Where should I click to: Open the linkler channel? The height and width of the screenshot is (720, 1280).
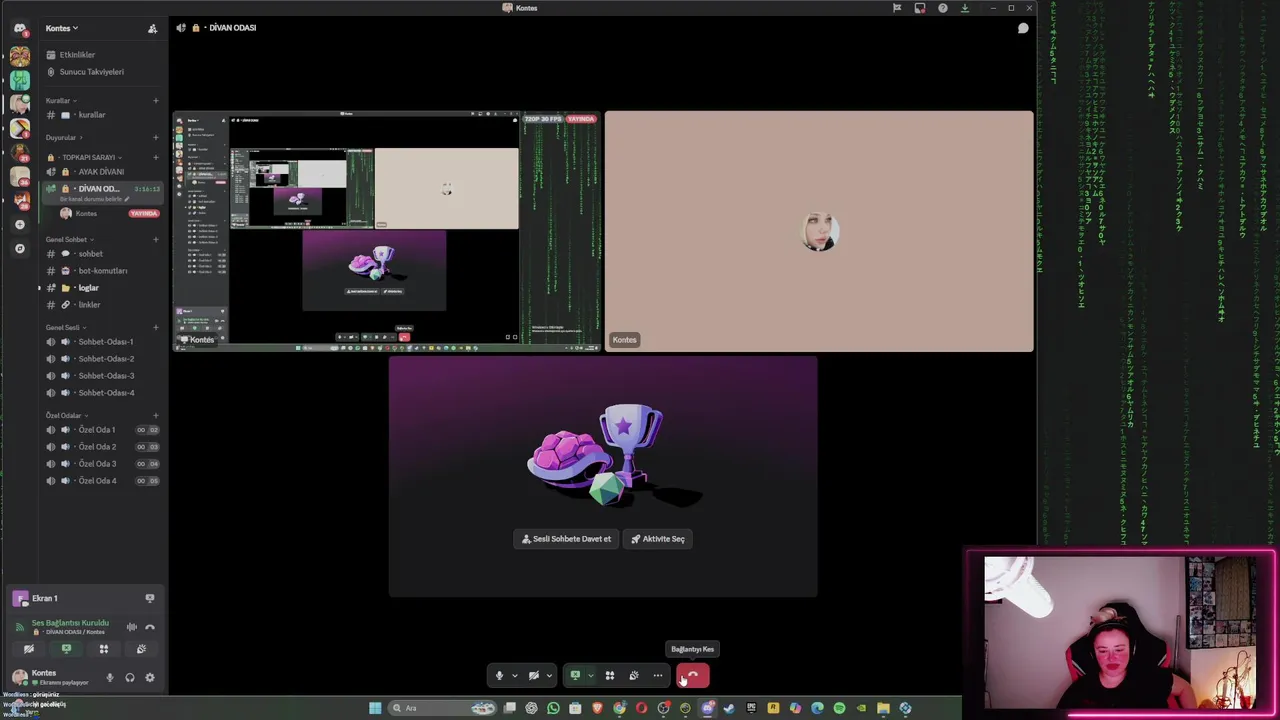[88, 305]
